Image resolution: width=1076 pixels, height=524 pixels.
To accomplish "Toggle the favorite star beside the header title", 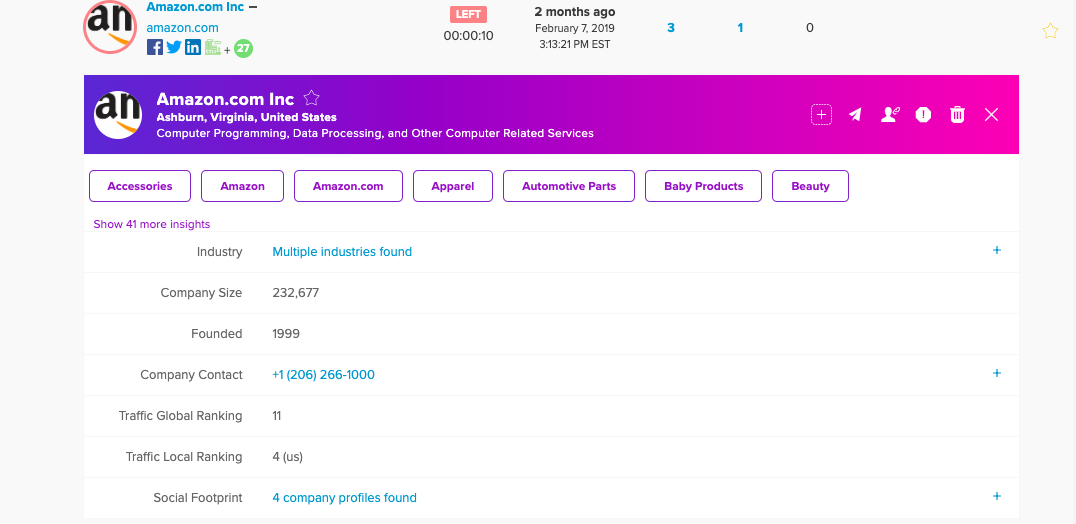I will 312,97.
